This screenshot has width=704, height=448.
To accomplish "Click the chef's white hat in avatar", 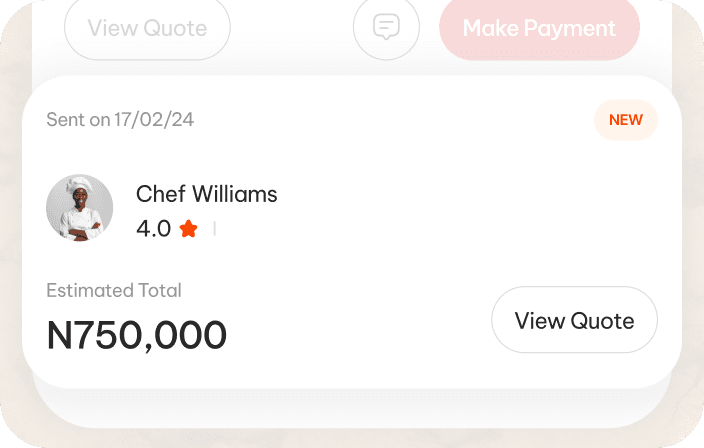I will 80,187.
